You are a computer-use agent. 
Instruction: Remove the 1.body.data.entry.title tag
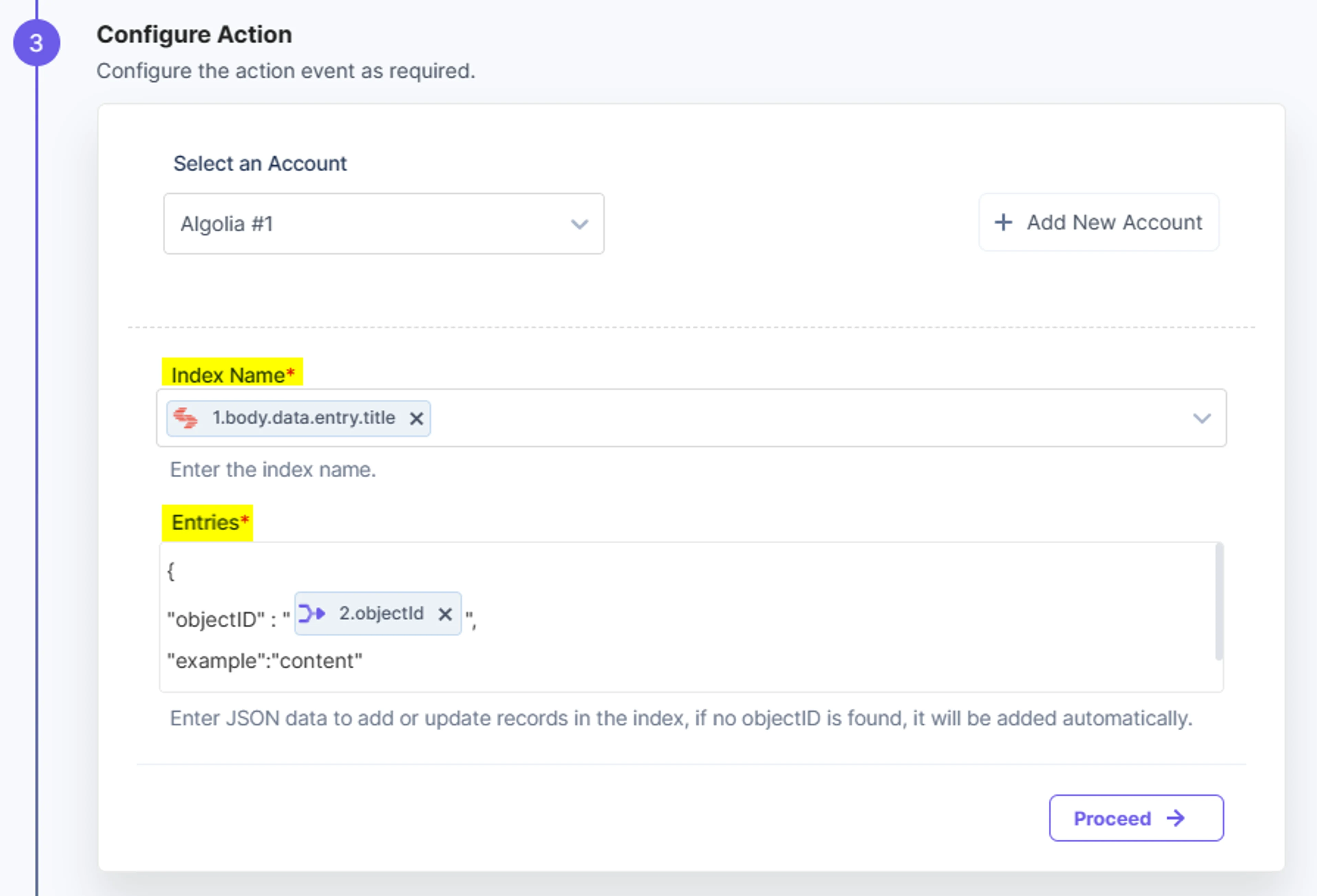(416, 419)
